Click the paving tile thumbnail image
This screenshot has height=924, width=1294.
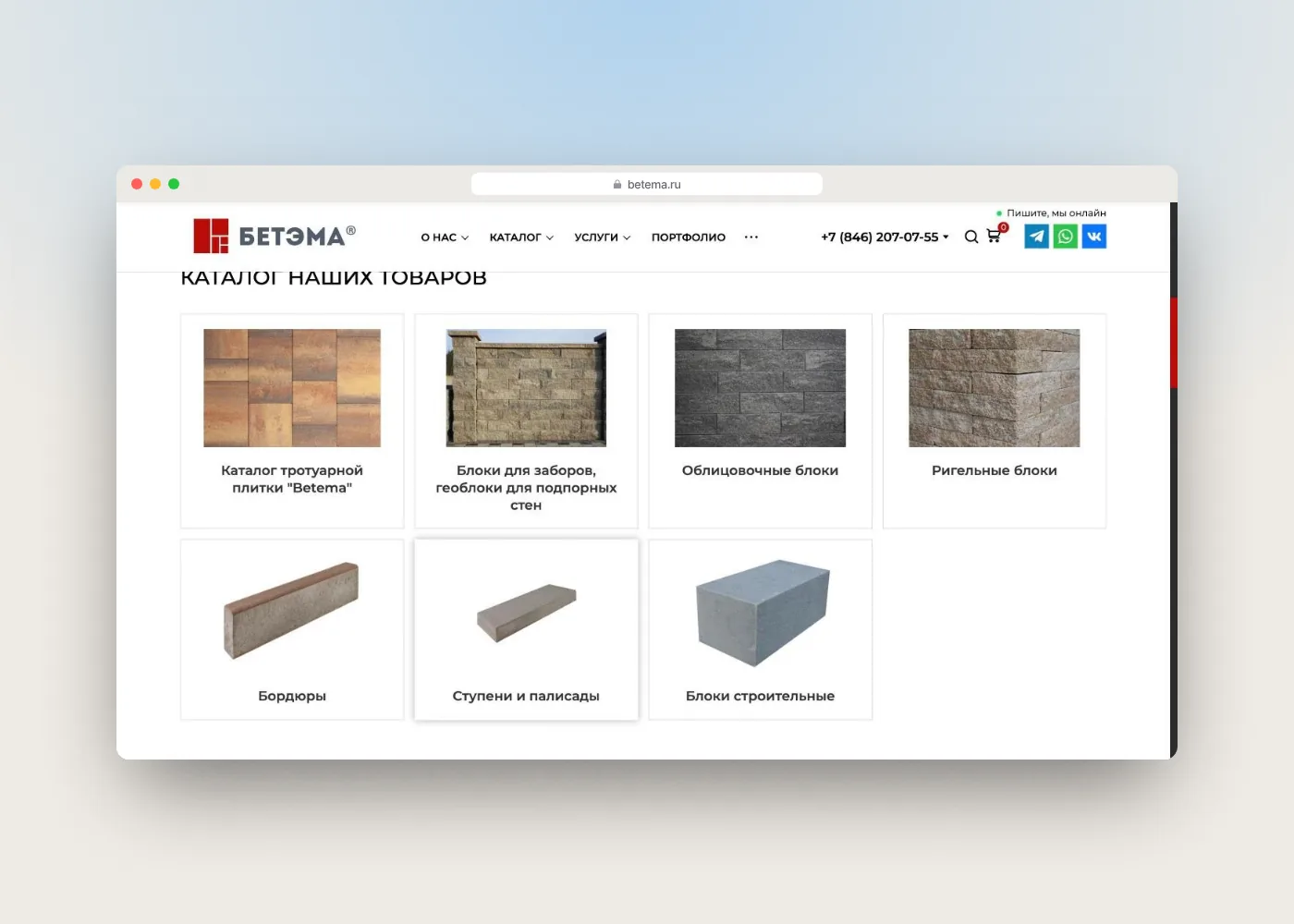(292, 388)
